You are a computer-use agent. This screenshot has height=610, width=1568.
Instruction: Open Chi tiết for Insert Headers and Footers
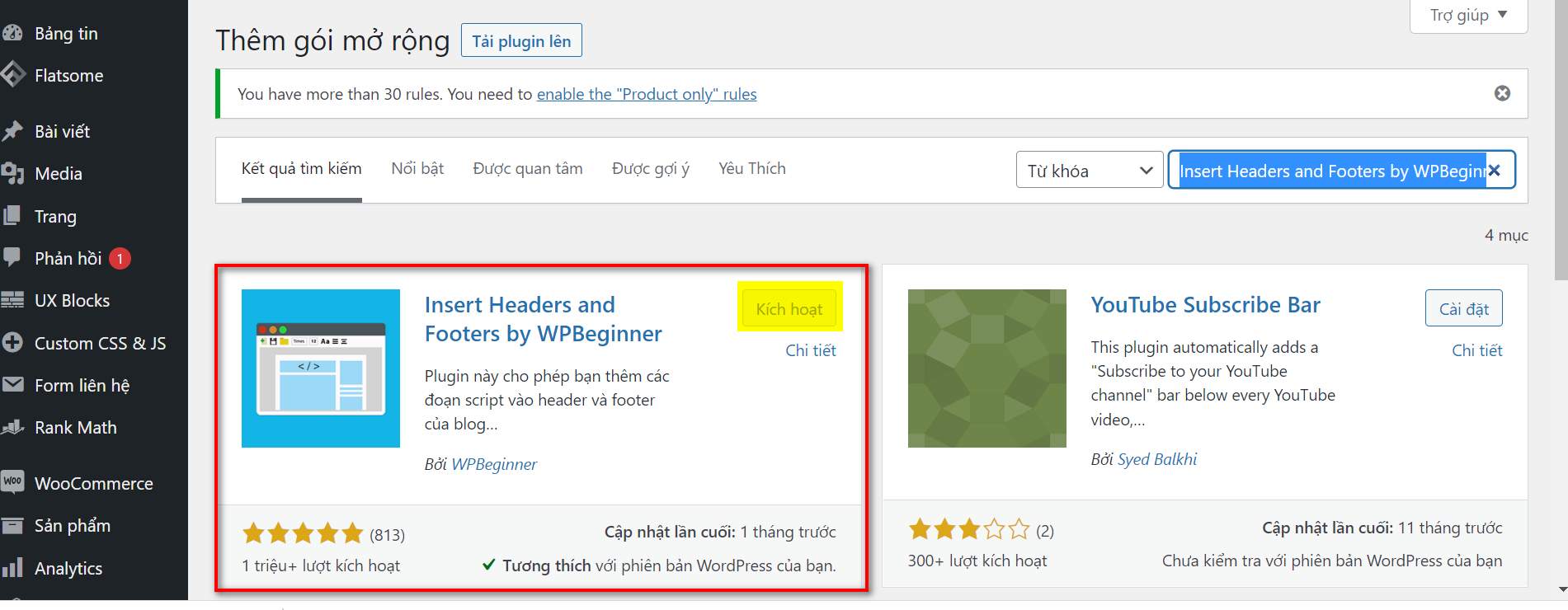[811, 350]
